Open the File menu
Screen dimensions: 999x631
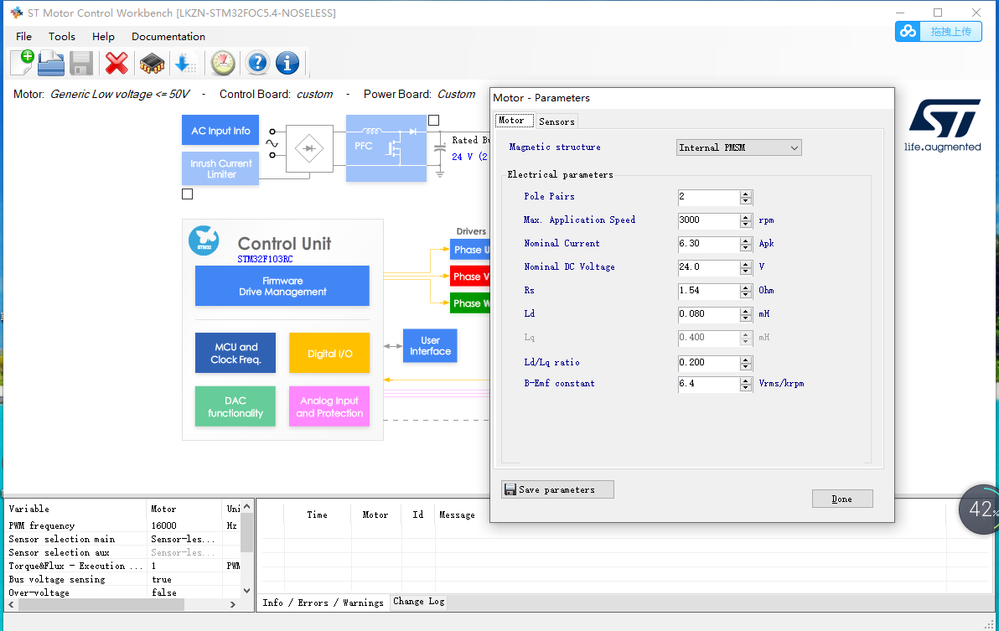tap(24, 36)
